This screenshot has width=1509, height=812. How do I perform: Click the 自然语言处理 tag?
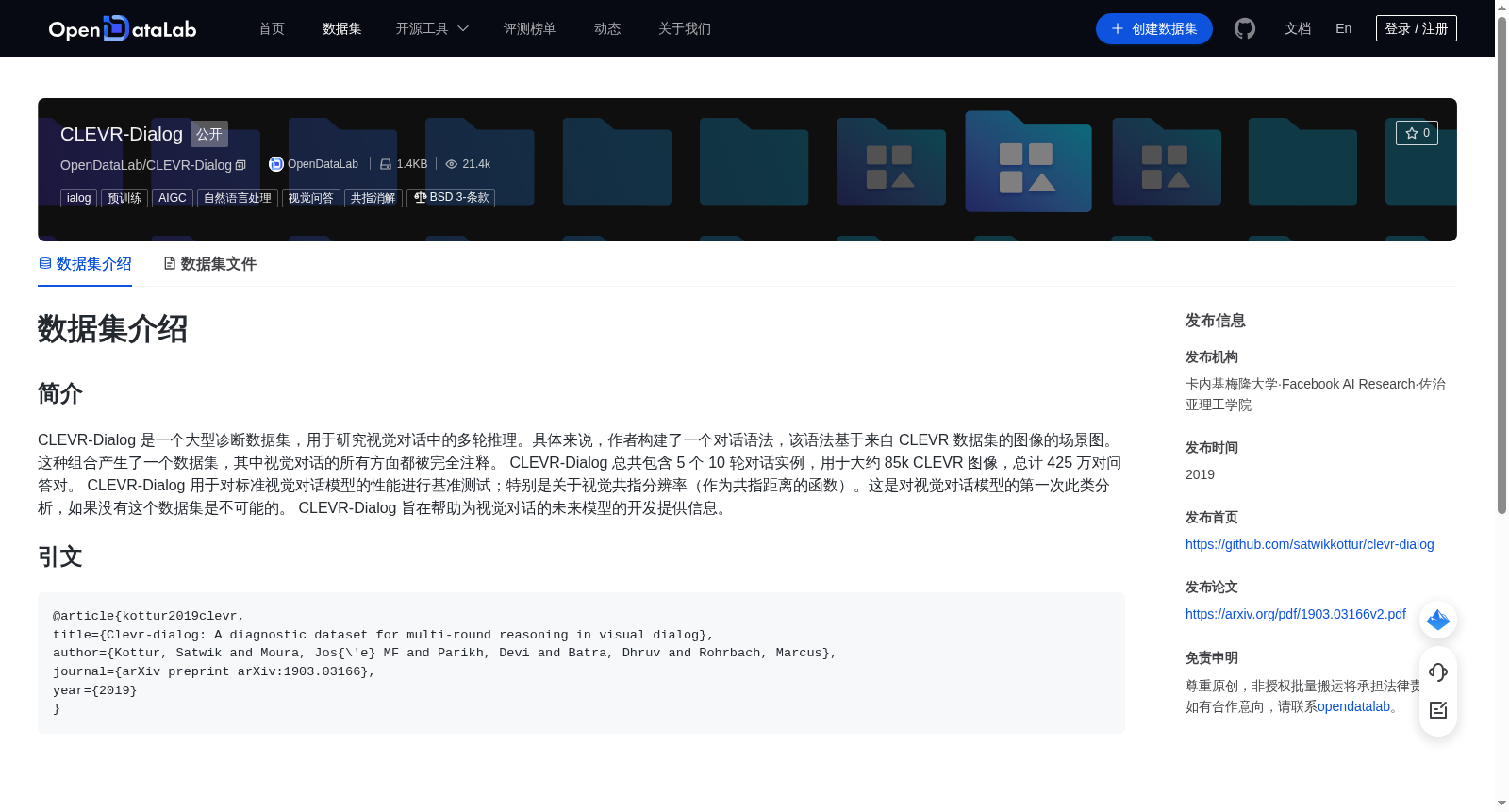(238, 198)
